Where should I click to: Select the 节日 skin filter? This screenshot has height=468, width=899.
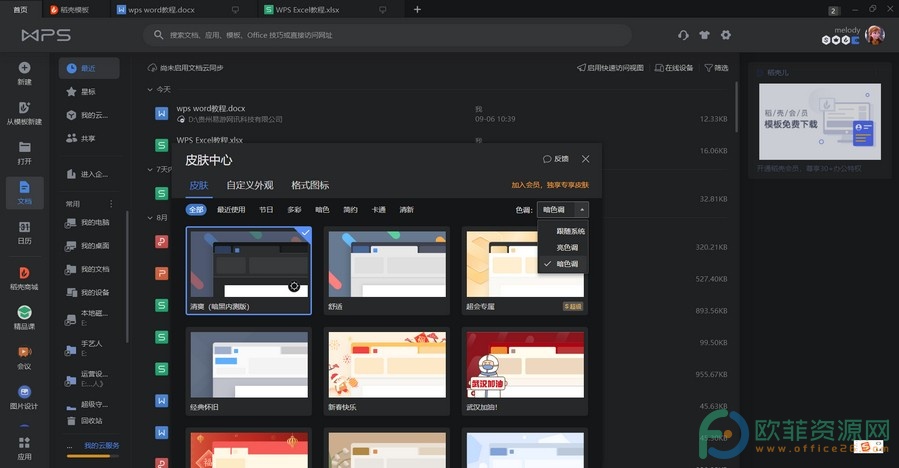point(266,210)
